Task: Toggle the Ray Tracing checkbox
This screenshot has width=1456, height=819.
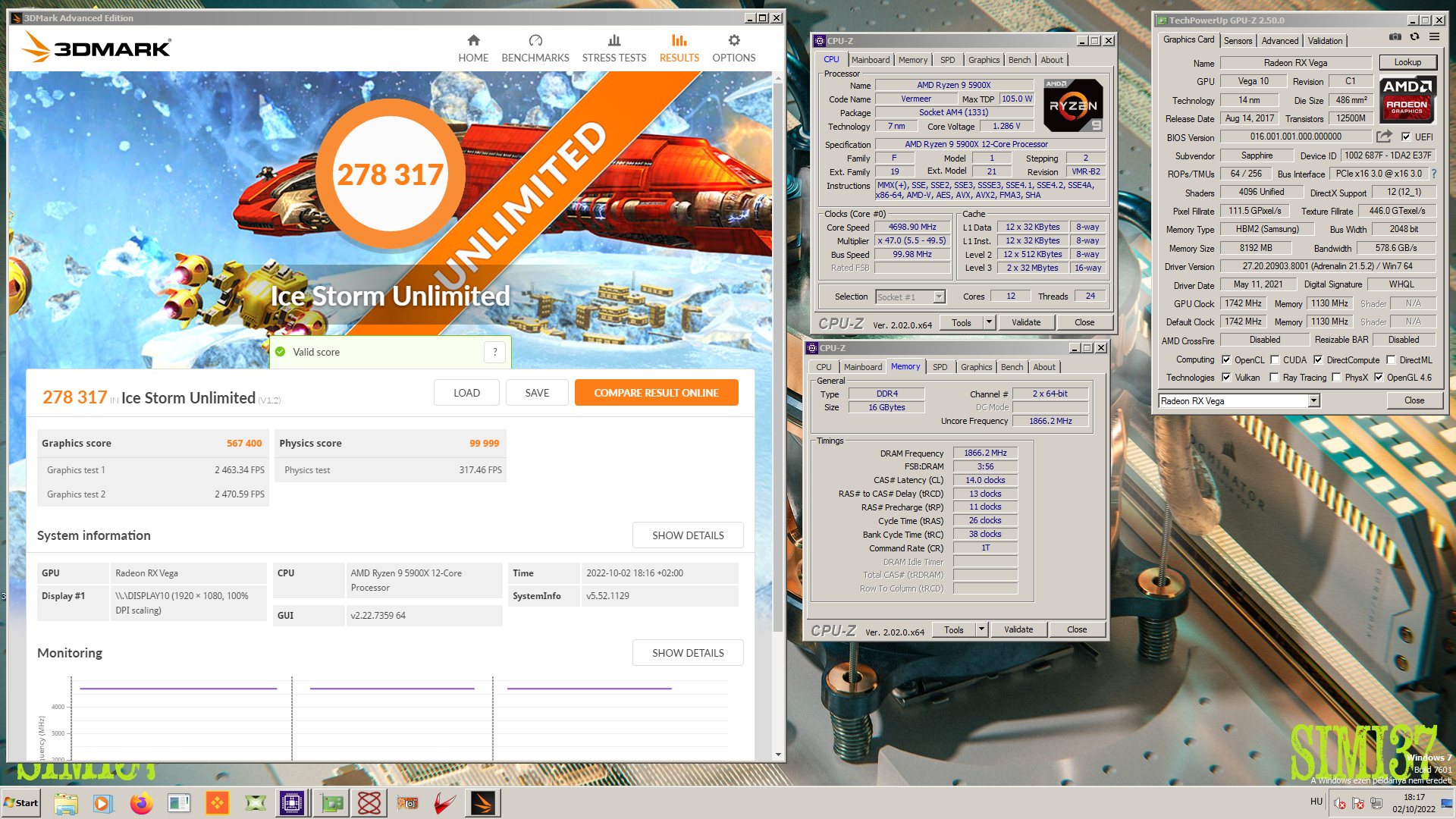Action: point(1275,378)
